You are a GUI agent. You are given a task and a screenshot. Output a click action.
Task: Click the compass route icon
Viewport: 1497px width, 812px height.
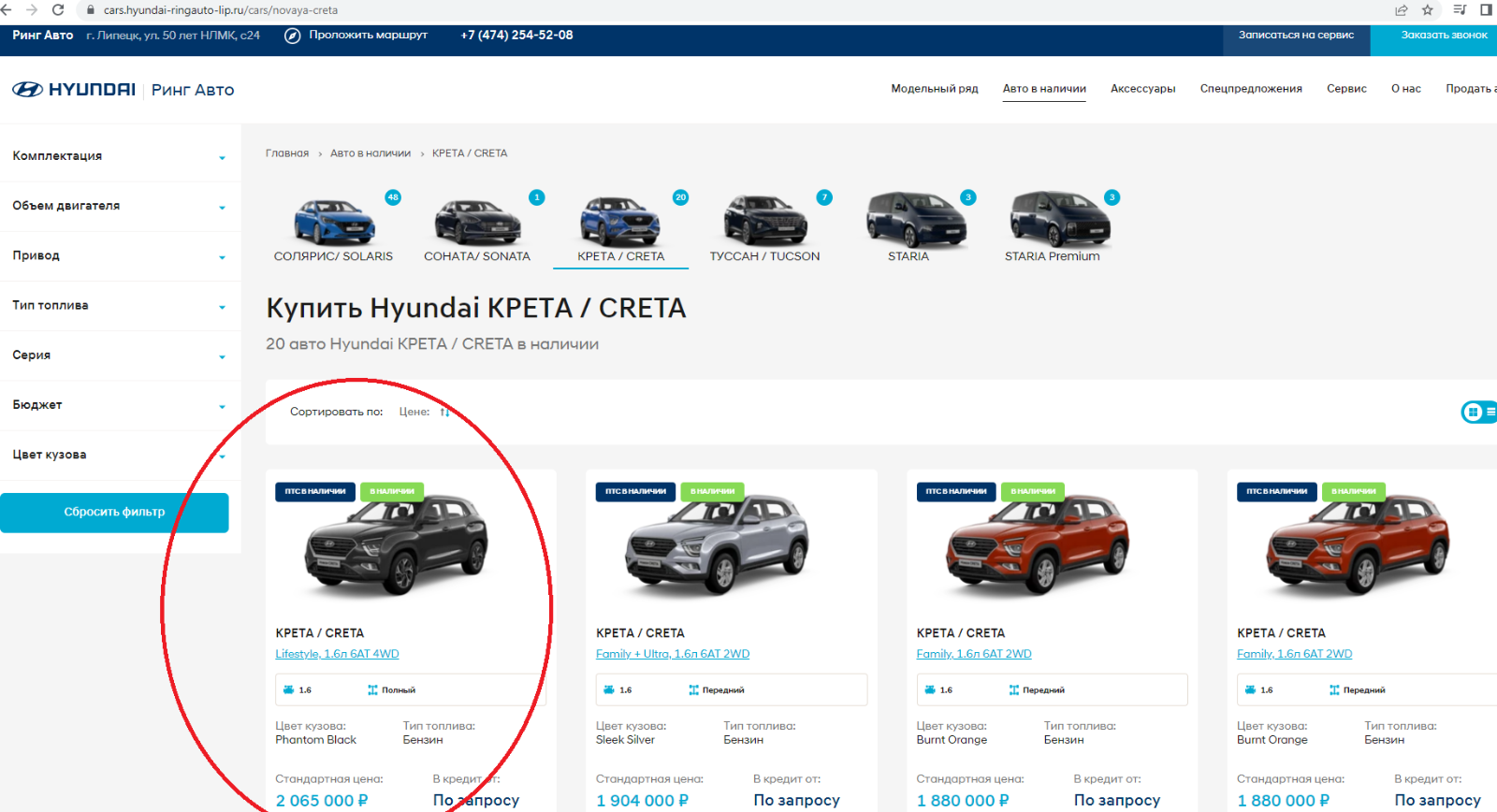292,36
